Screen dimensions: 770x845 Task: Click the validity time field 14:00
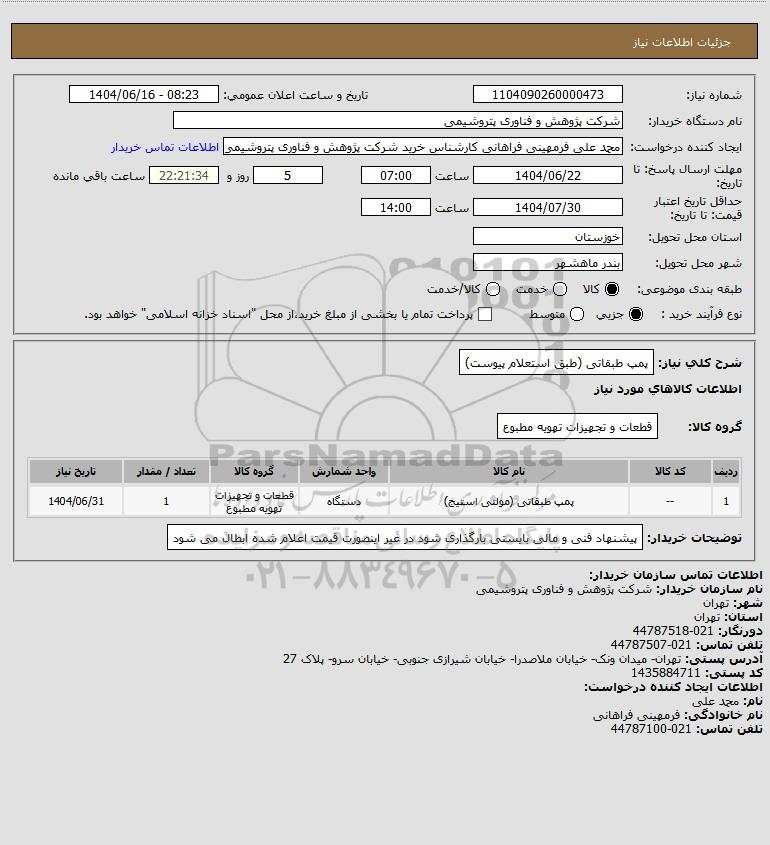pos(396,207)
